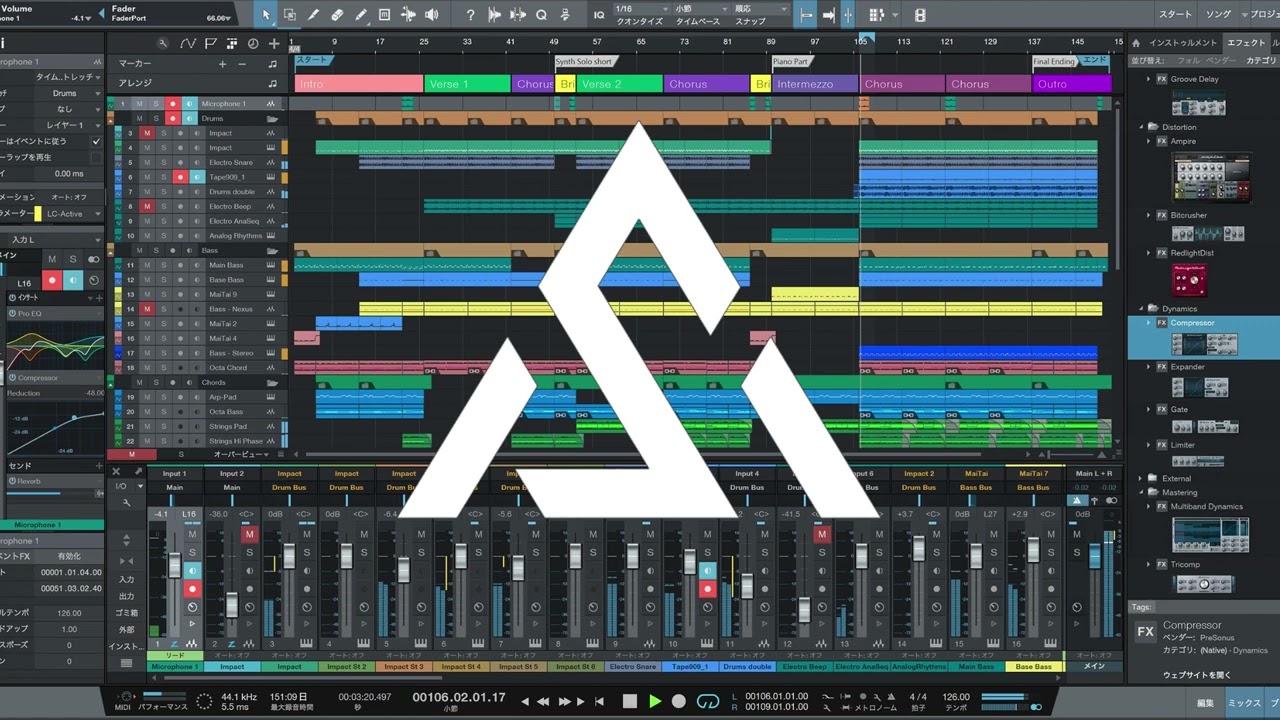
Task: Click the Chorus arranger section after Verse 1
Action: [534, 84]
